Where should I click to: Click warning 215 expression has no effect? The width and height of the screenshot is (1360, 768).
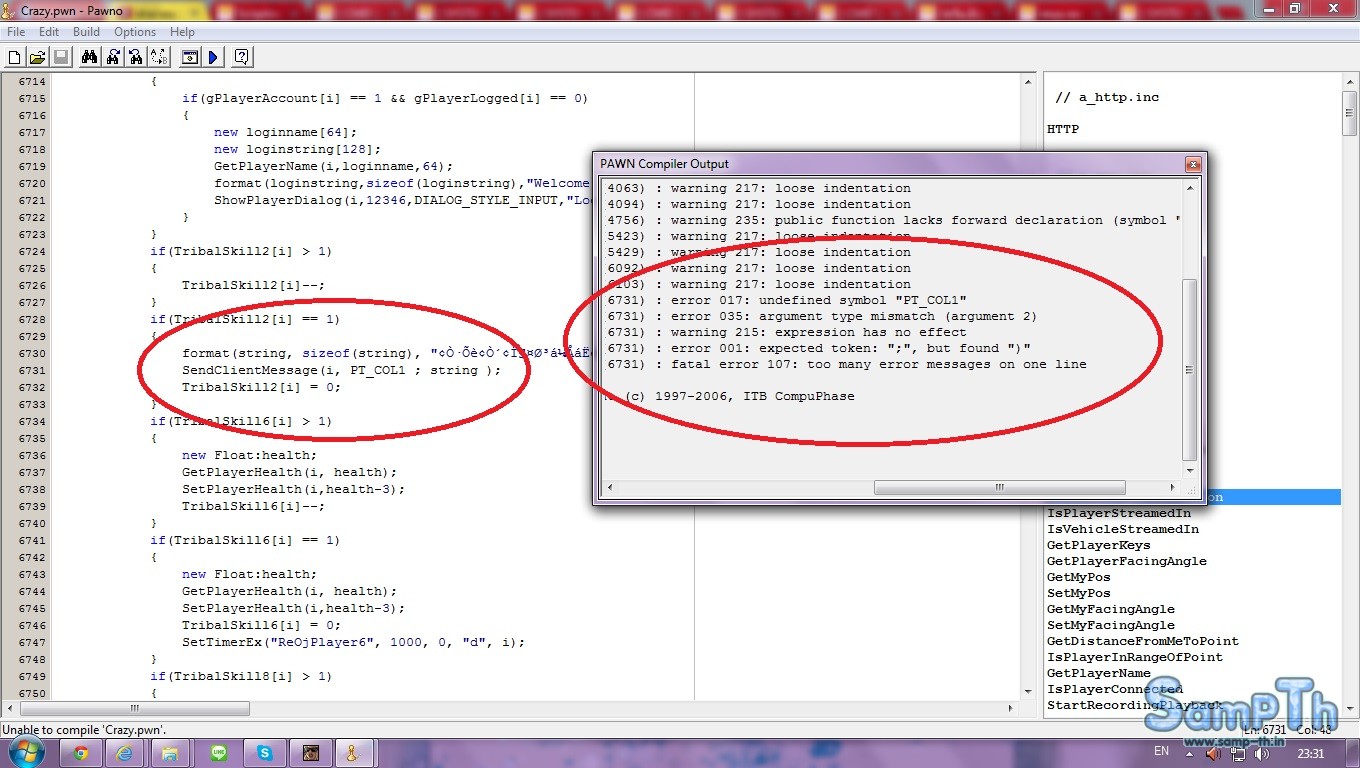786,332
